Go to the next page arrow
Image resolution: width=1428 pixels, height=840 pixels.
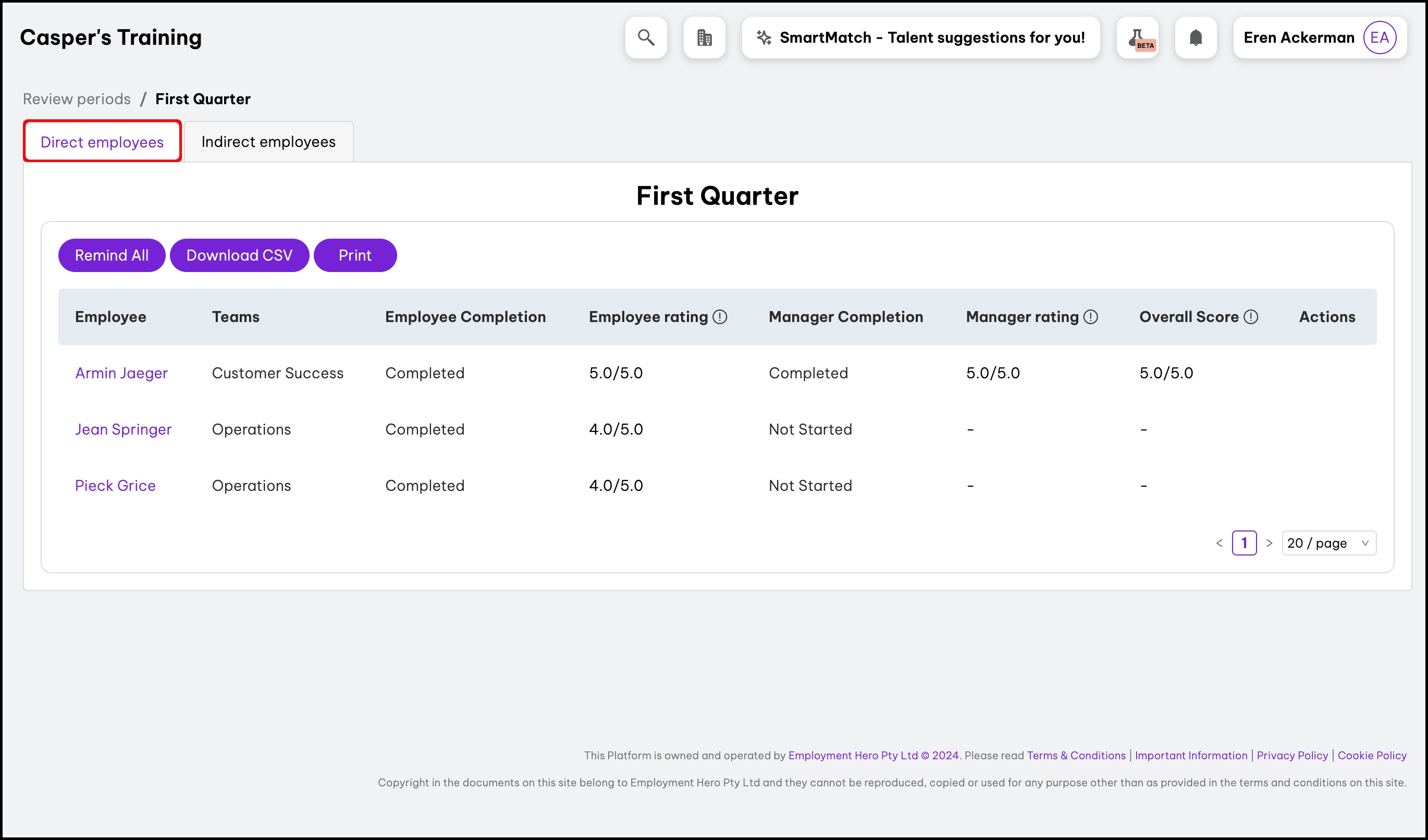coord(1270,543)
